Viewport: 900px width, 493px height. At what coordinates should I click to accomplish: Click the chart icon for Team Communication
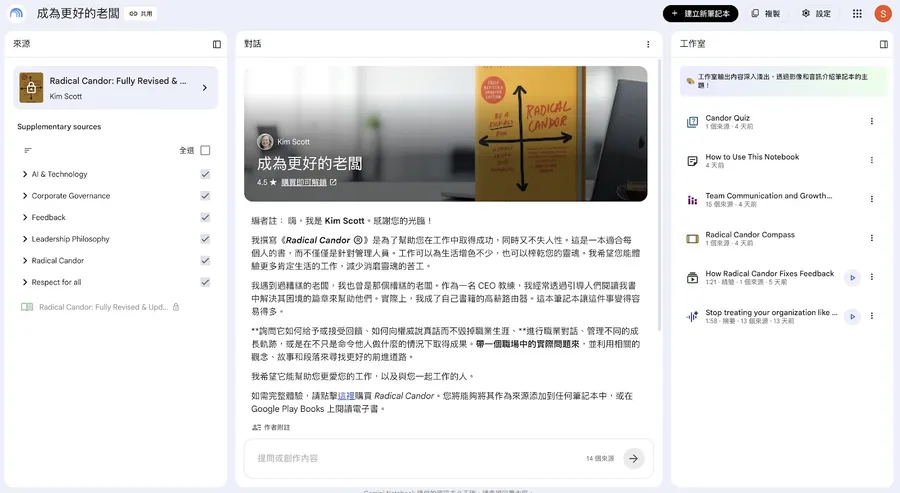coord(692,200)
